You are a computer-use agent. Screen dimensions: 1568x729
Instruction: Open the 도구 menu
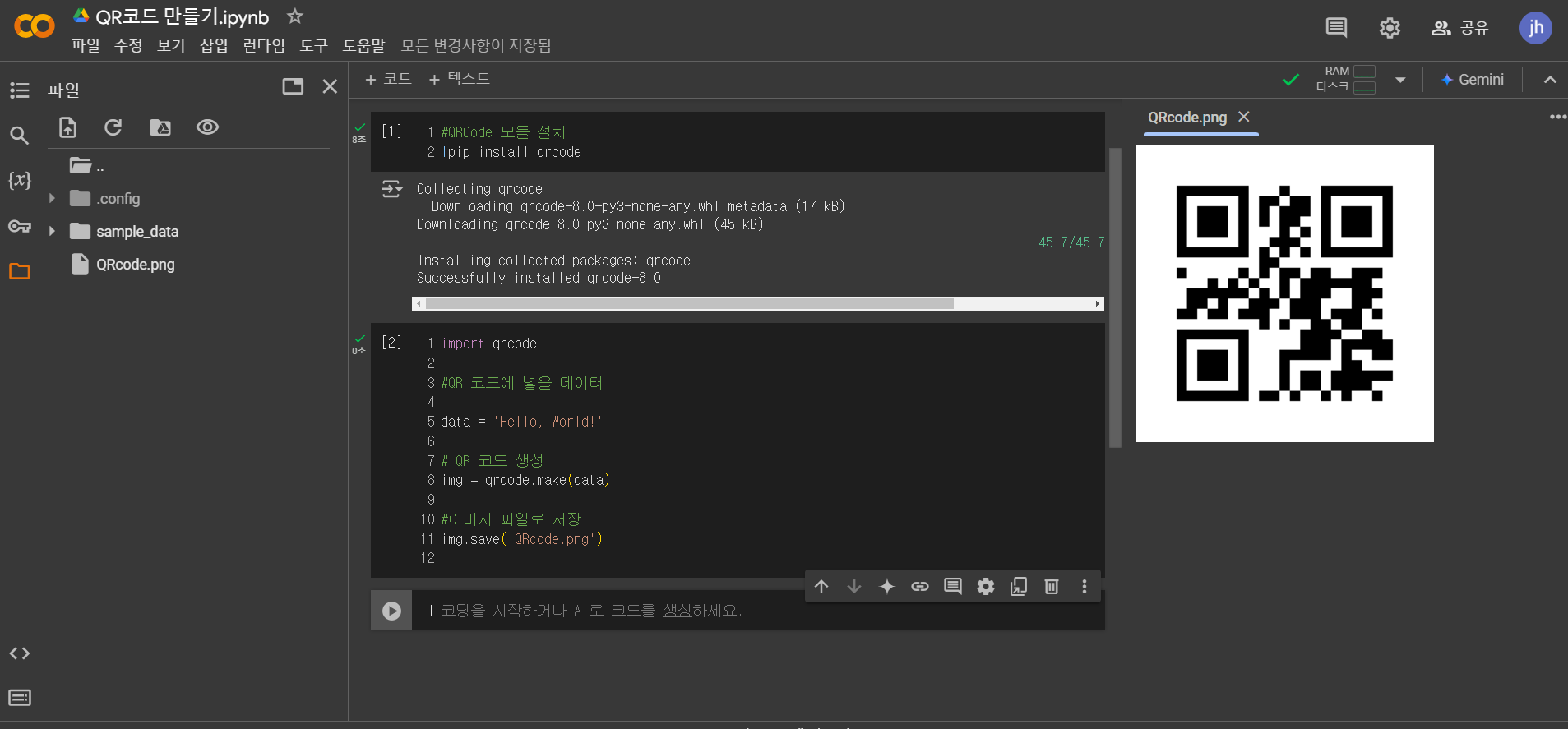coord(313,46)
